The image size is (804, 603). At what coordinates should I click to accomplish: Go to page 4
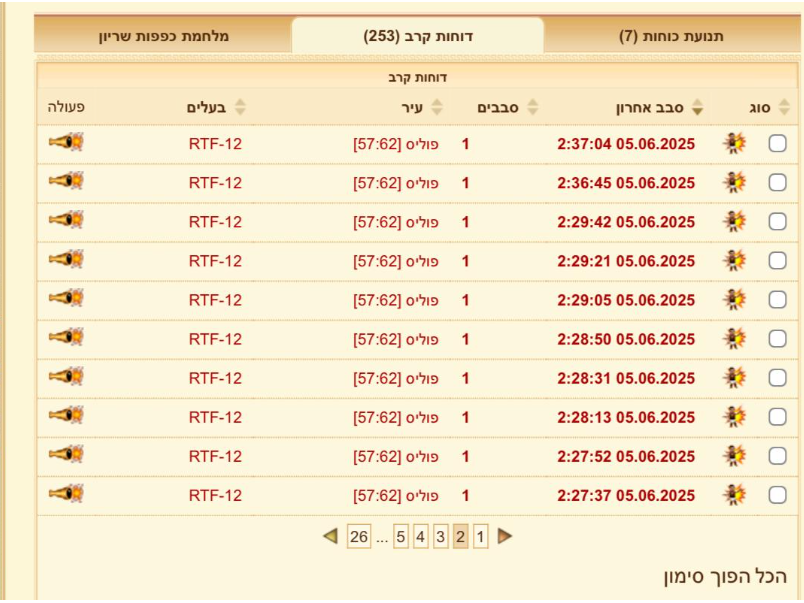click(420, 537)
